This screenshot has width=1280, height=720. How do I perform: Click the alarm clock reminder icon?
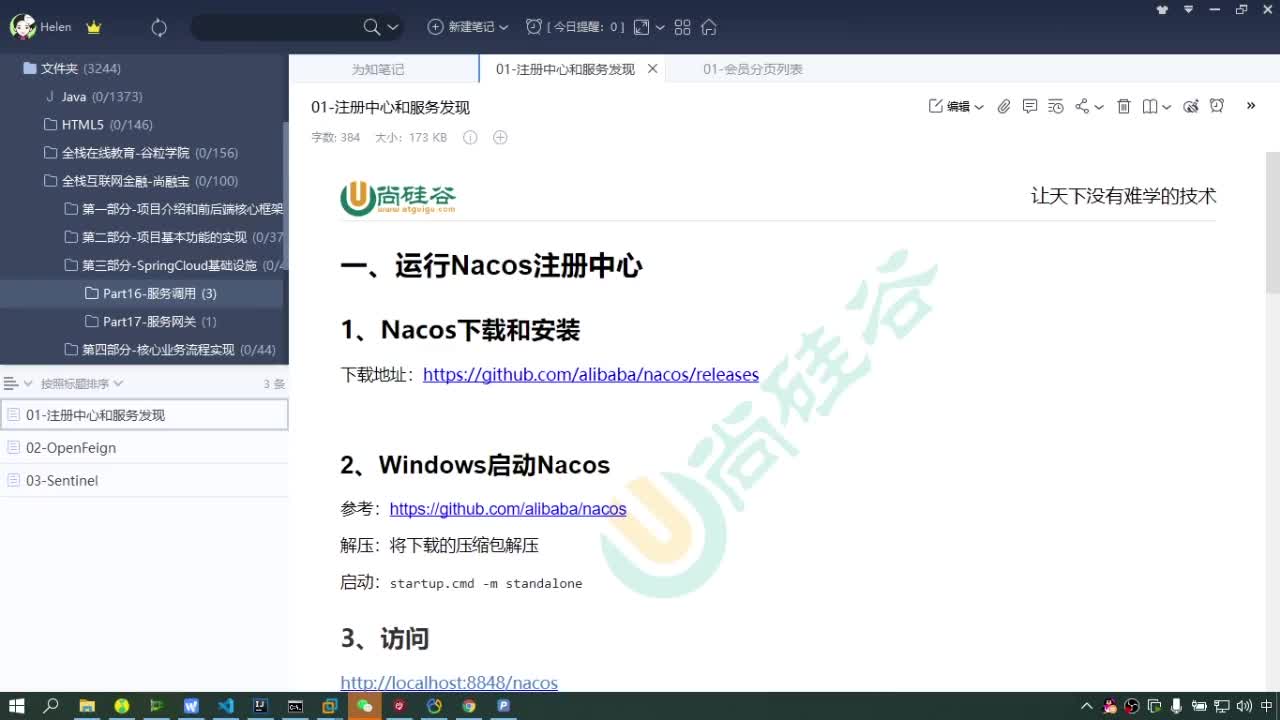pyautogui.click(x=1217, y=106)
